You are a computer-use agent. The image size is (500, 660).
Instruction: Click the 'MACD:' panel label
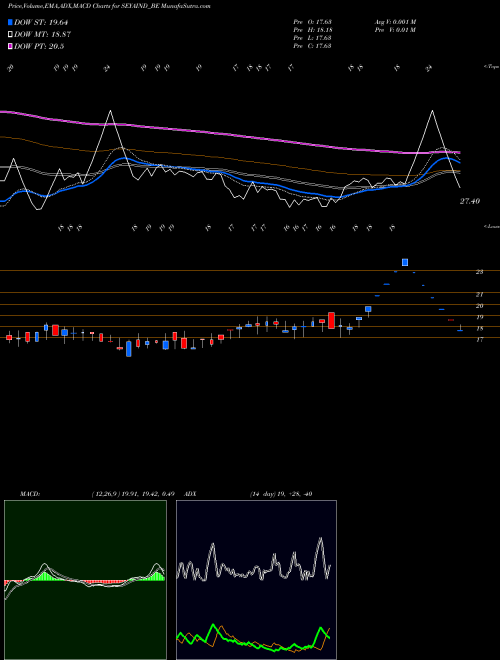[30, 494]
